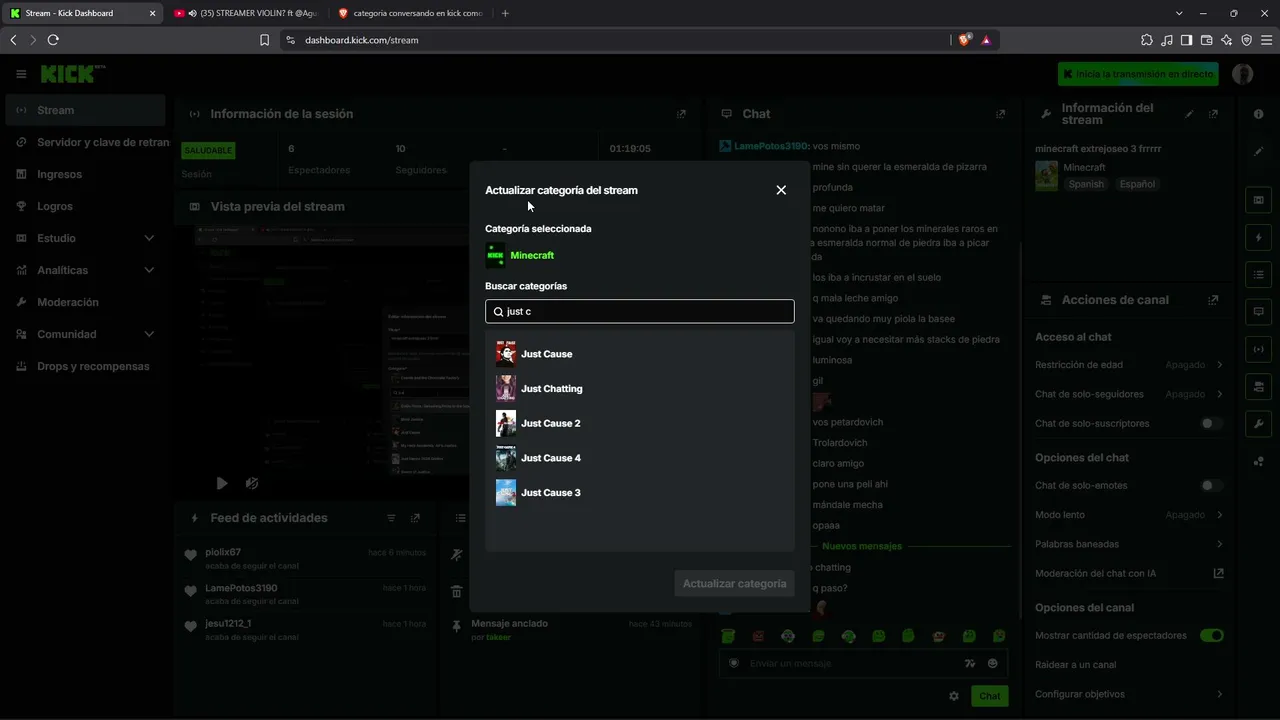The width and height of the screenshot is (1280, 720).
Task: Click the green Chat send button
Action: (989, 696)
